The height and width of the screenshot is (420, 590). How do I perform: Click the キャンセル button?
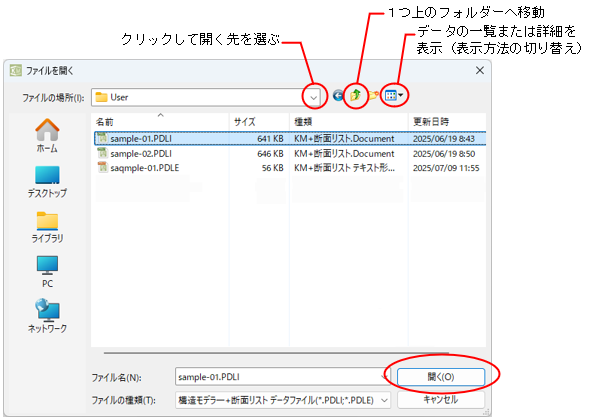point(441,400)
